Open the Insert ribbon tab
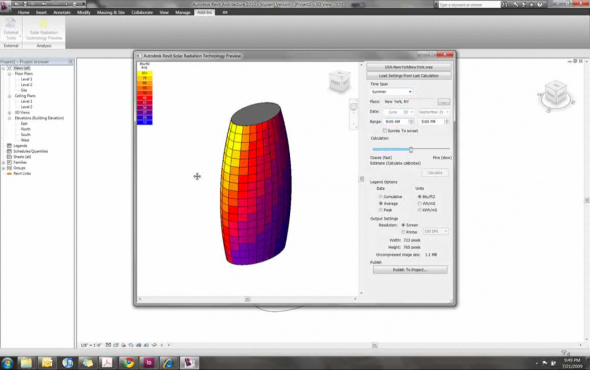590x370 pixels. [41, 12]
